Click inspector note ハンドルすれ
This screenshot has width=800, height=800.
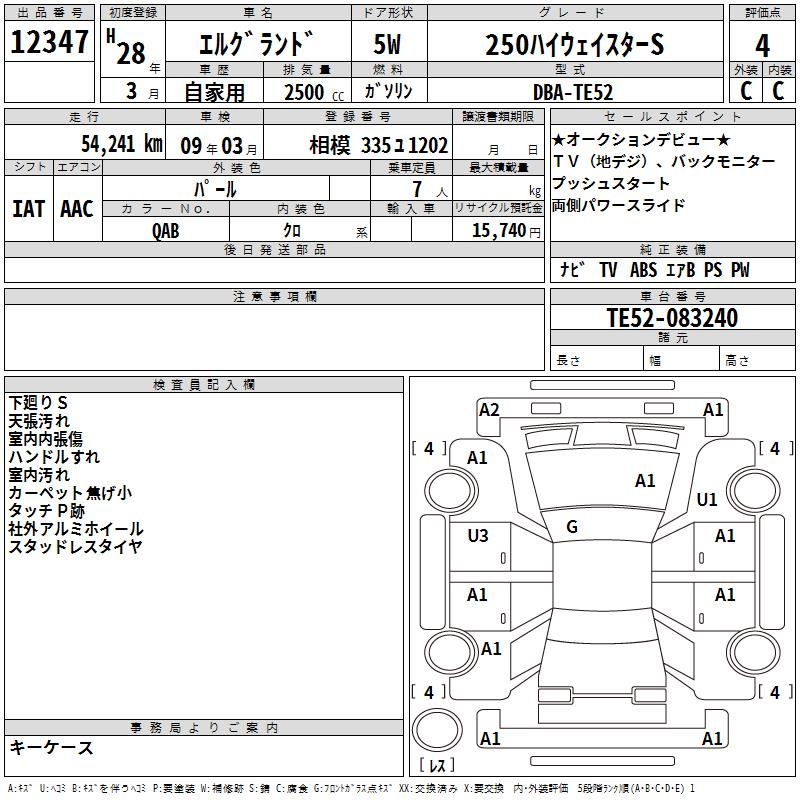click(54, 457)
